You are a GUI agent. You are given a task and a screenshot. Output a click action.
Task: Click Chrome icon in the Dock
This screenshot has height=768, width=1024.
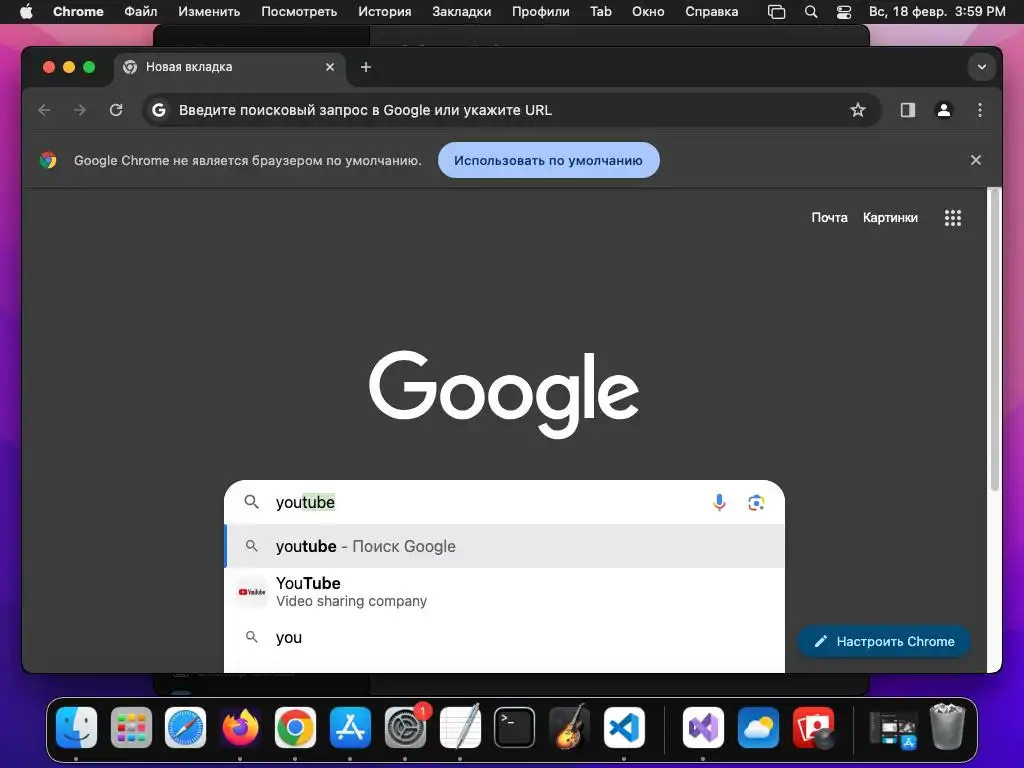click(295, 728)
